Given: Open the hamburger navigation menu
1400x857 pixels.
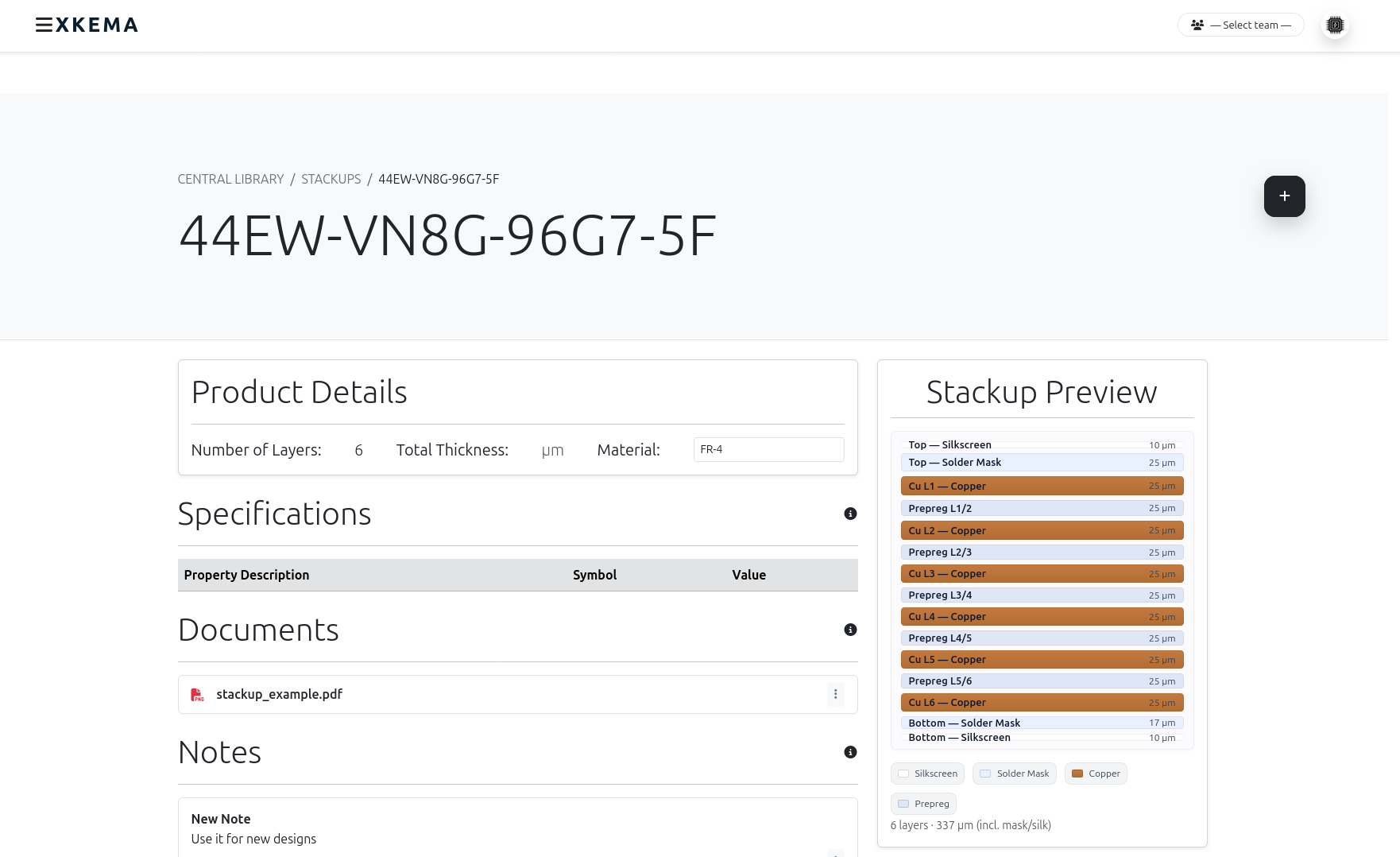Looking at the screenshot, I should click(44, 25).
